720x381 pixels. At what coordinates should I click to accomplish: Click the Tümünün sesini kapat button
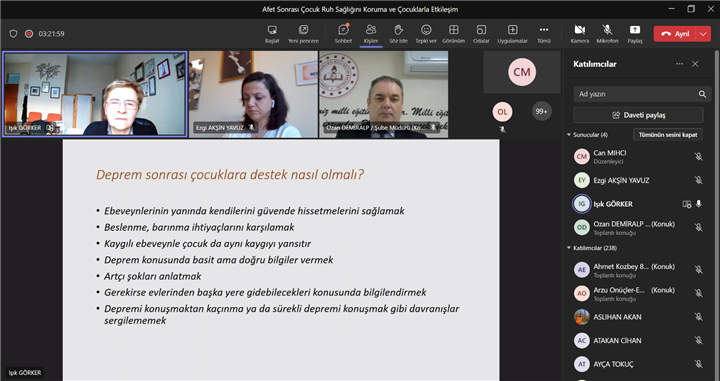tap(668, 134)
